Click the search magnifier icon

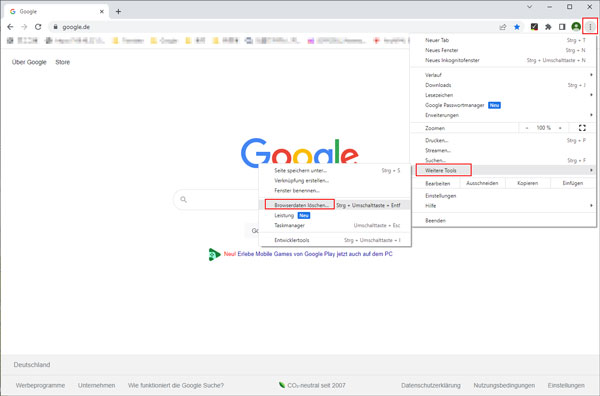(183, 199)
